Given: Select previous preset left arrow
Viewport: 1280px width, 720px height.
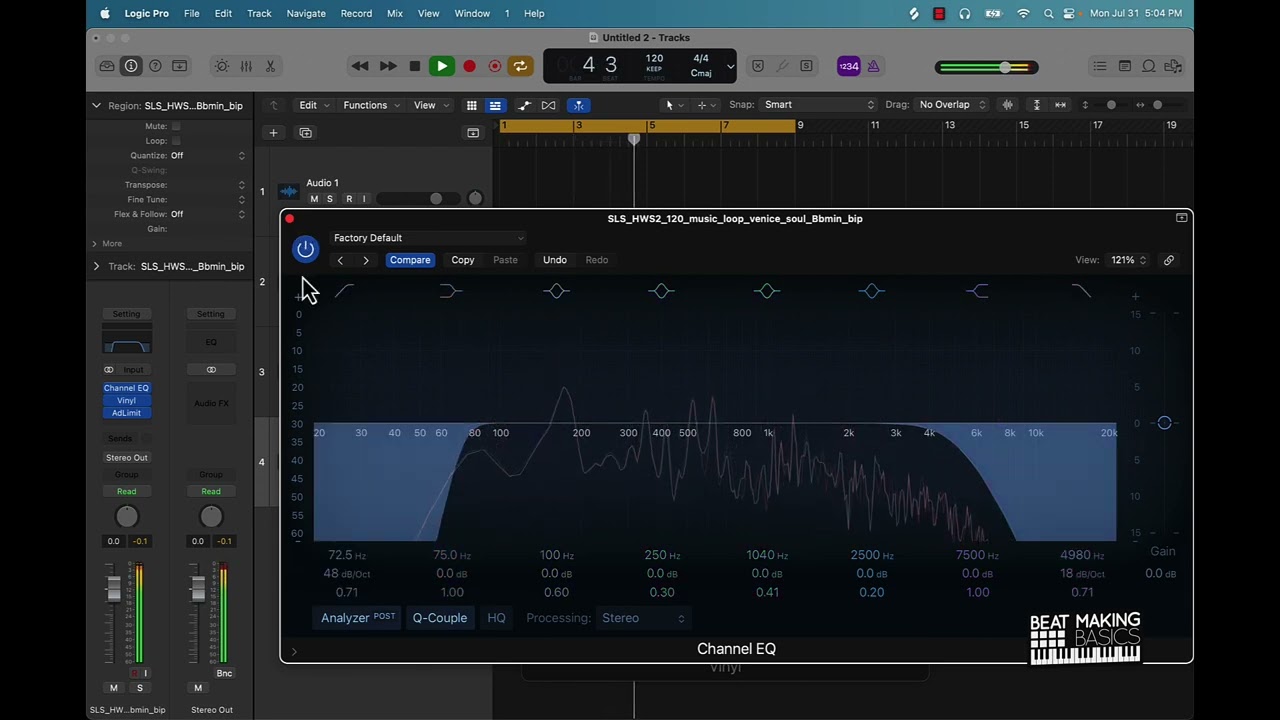Looking at the screenshot, I should (340, 260).
